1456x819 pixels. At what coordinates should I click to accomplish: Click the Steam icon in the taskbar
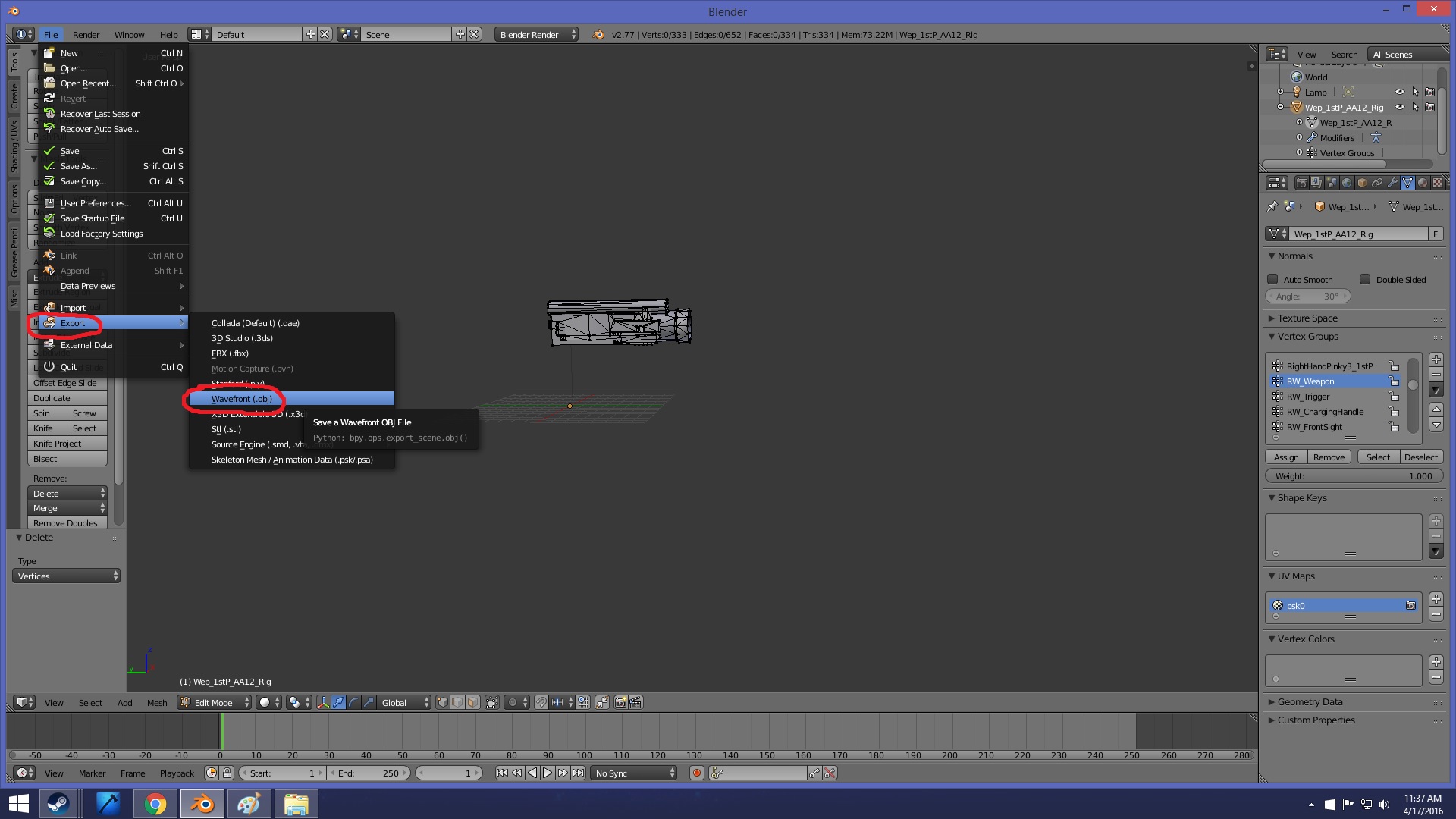click(x=58, y=804)
